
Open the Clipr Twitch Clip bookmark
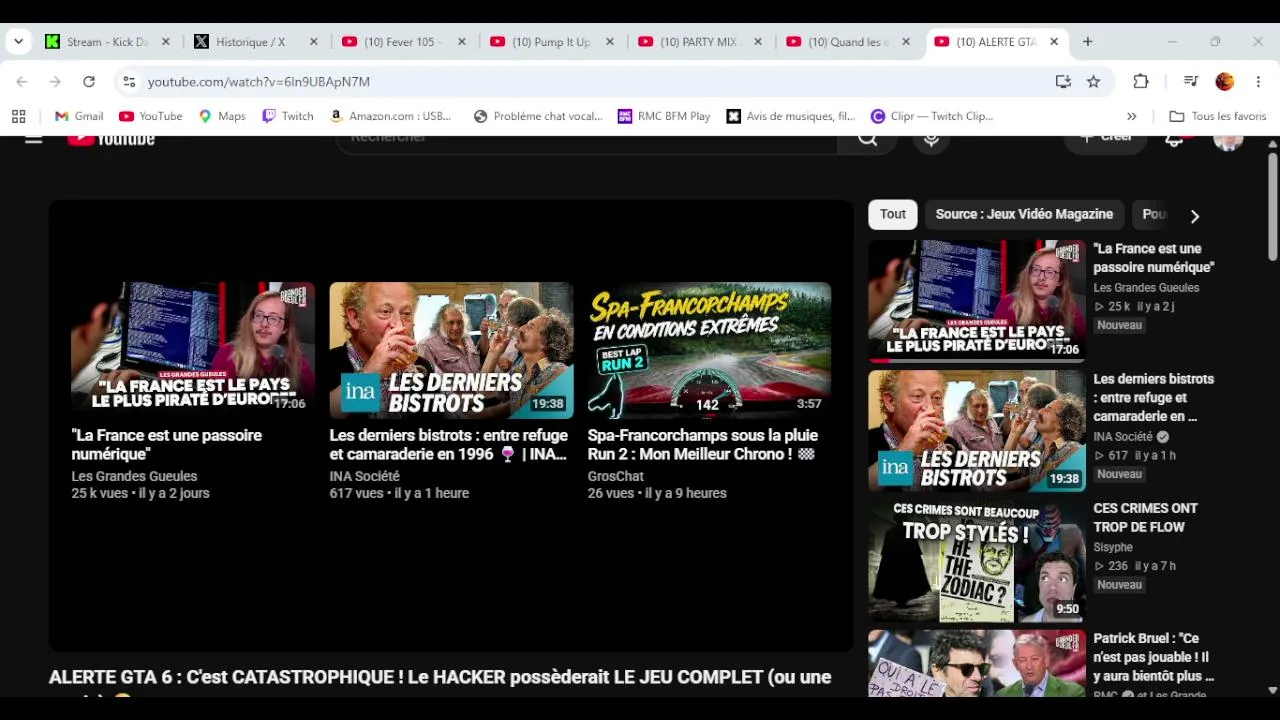[932, 116]
